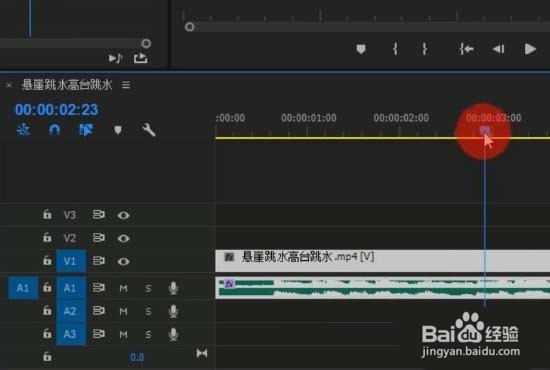This screenshot has height=370, width=550.
Task: Toggle the A1 source patch on left
Action: [23, 288]
